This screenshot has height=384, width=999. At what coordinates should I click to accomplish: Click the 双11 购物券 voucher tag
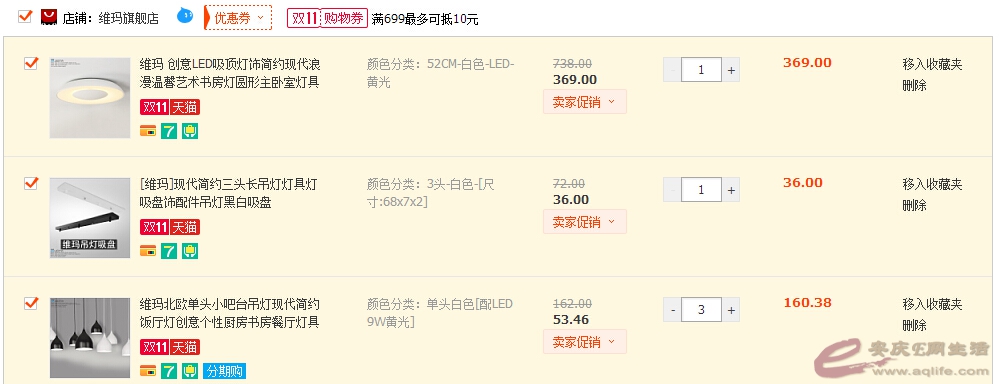point(327,18)
